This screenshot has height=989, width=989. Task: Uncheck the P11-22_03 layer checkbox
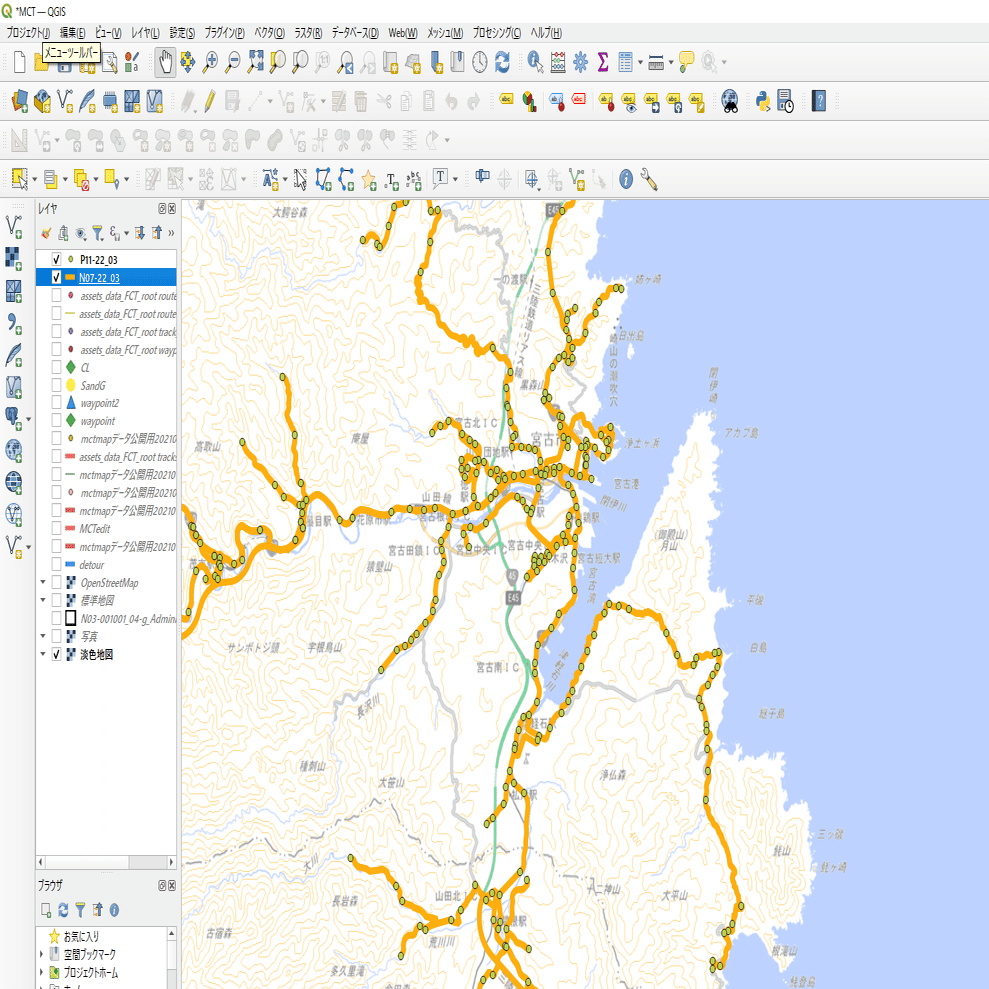pyautogui.click(x=56, y=259)
